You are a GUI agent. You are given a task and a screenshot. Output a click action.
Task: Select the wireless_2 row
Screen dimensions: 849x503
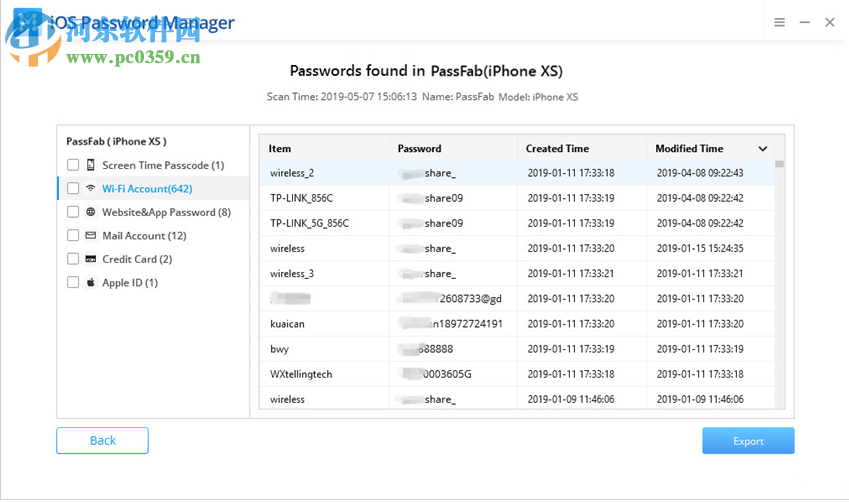tap(517, 173)
